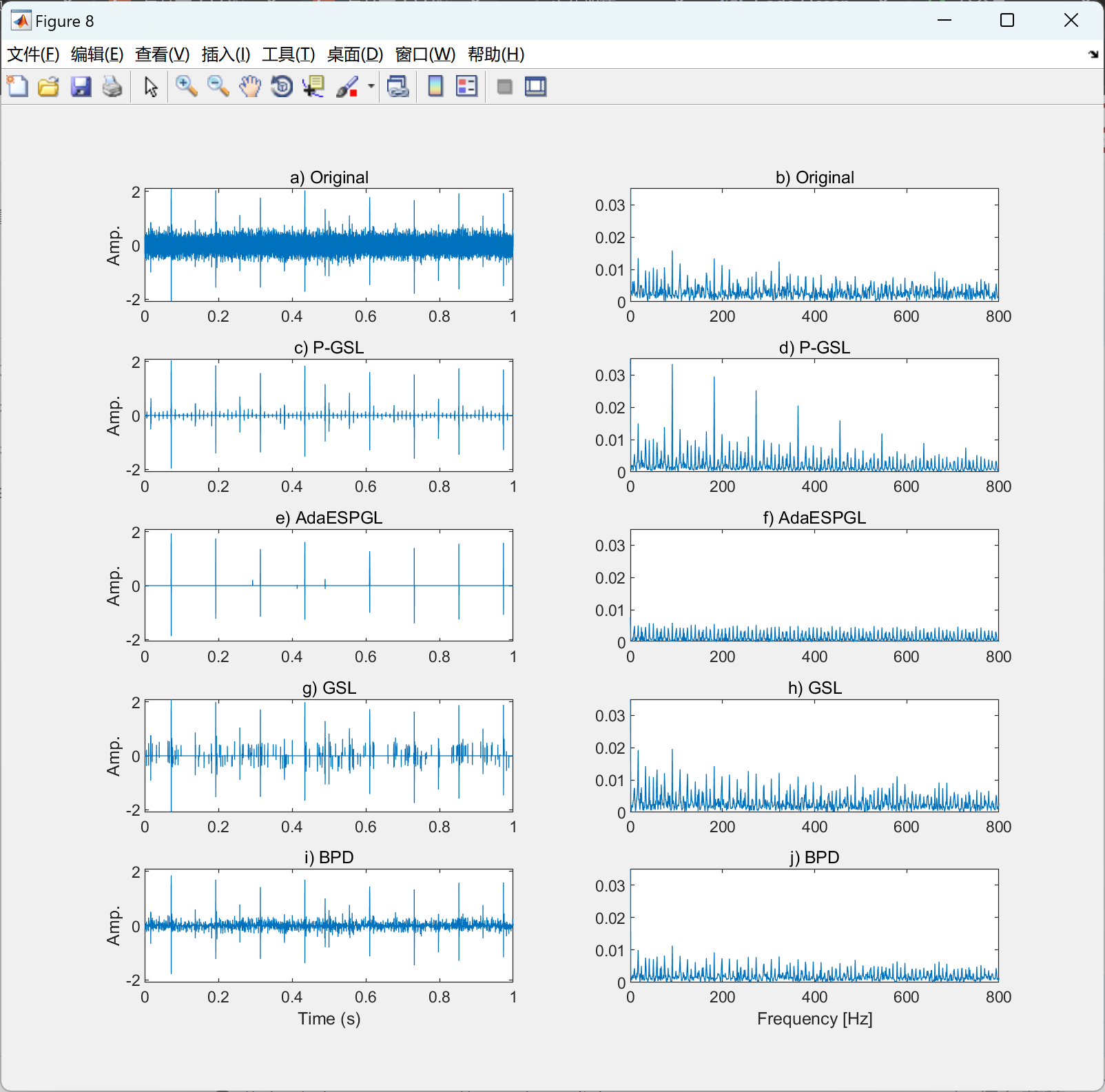This screenshot has height=1092, width=1105.
Task: Click the Hide Plot Tools button
Action: tap(504, 87)
